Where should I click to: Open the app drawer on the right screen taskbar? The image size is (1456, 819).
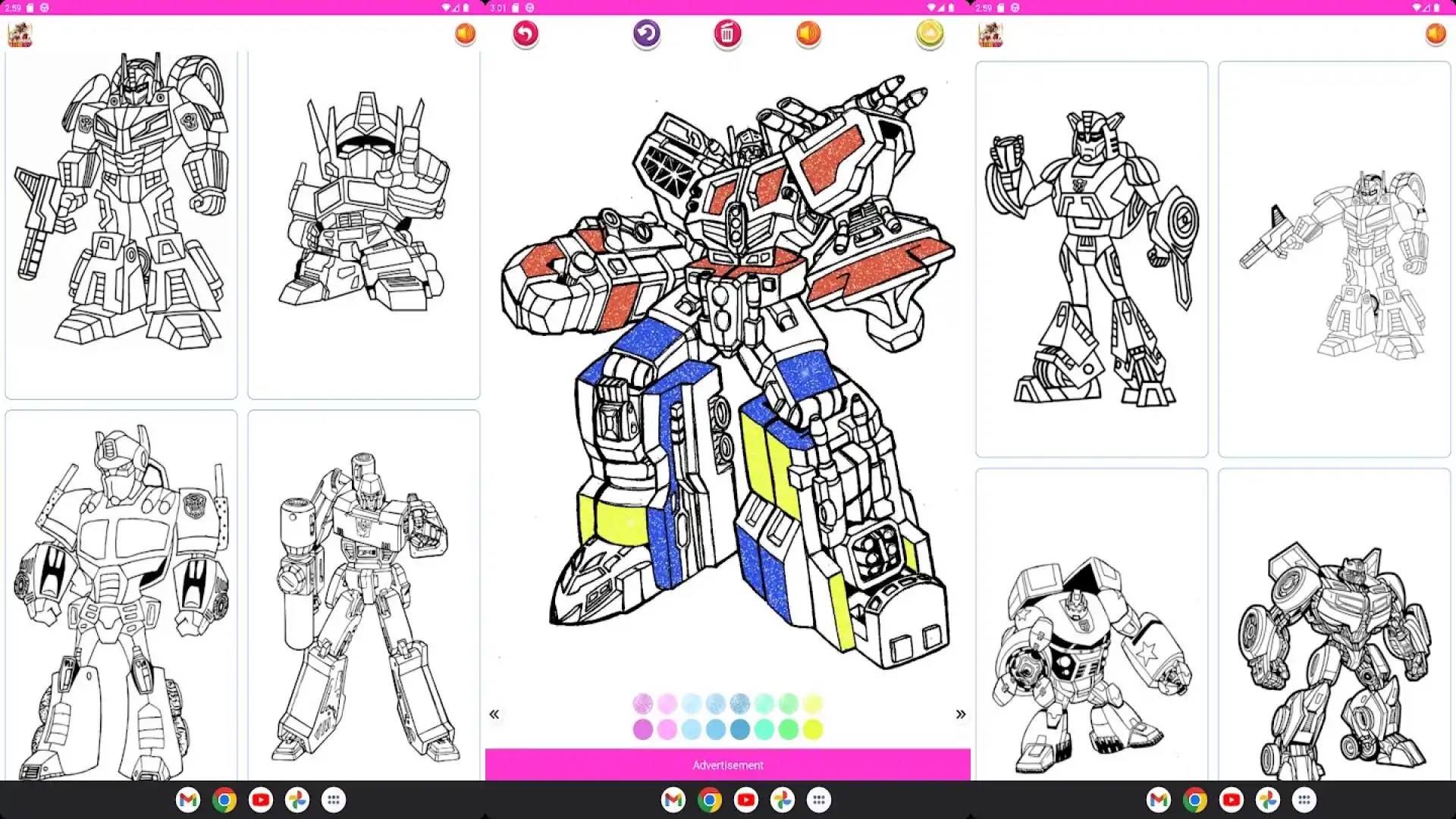click(1304, 800)
